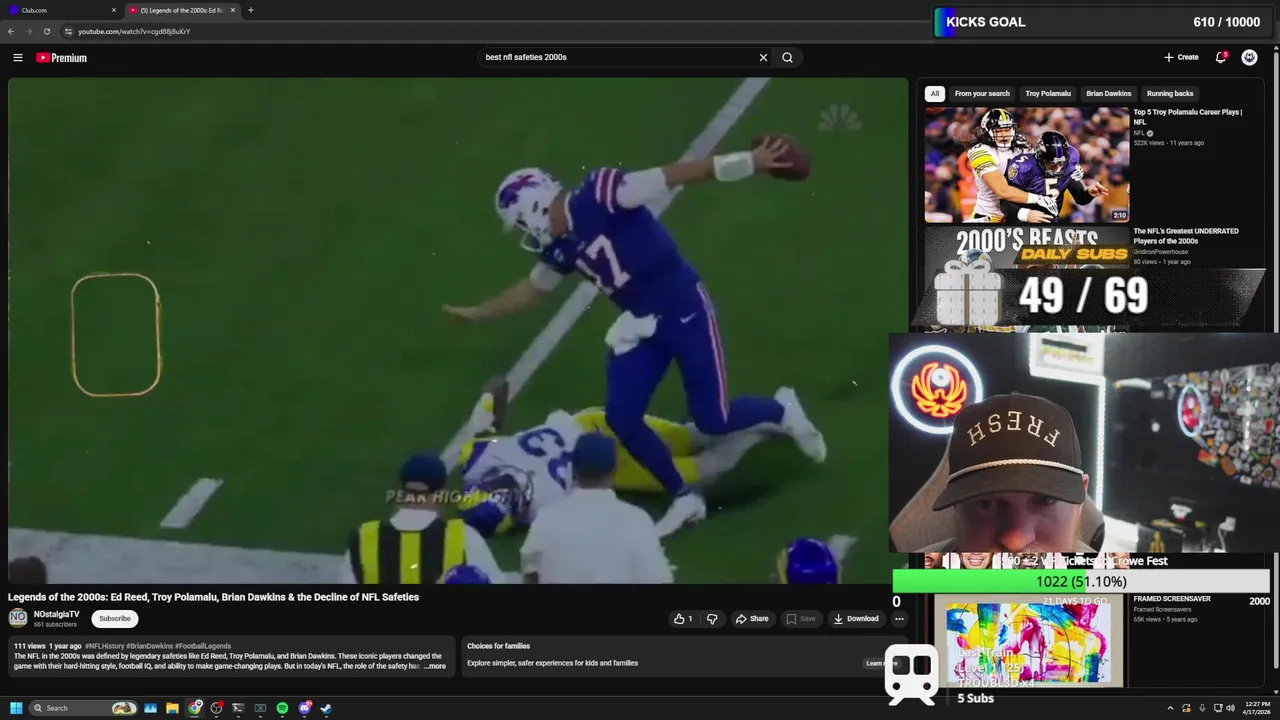Select the From your search chip
The image size is (1280, 720).
[x=982, y=93]
